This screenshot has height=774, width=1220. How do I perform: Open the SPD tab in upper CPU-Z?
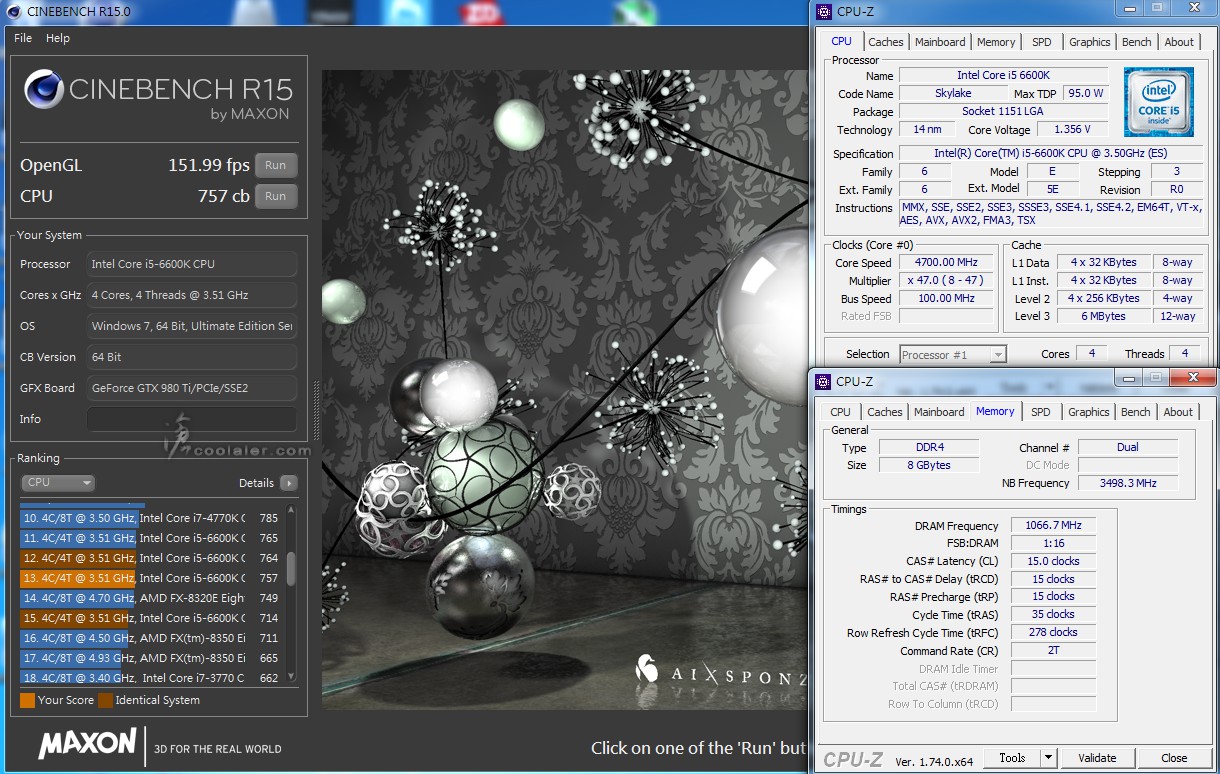point(1042,42)
